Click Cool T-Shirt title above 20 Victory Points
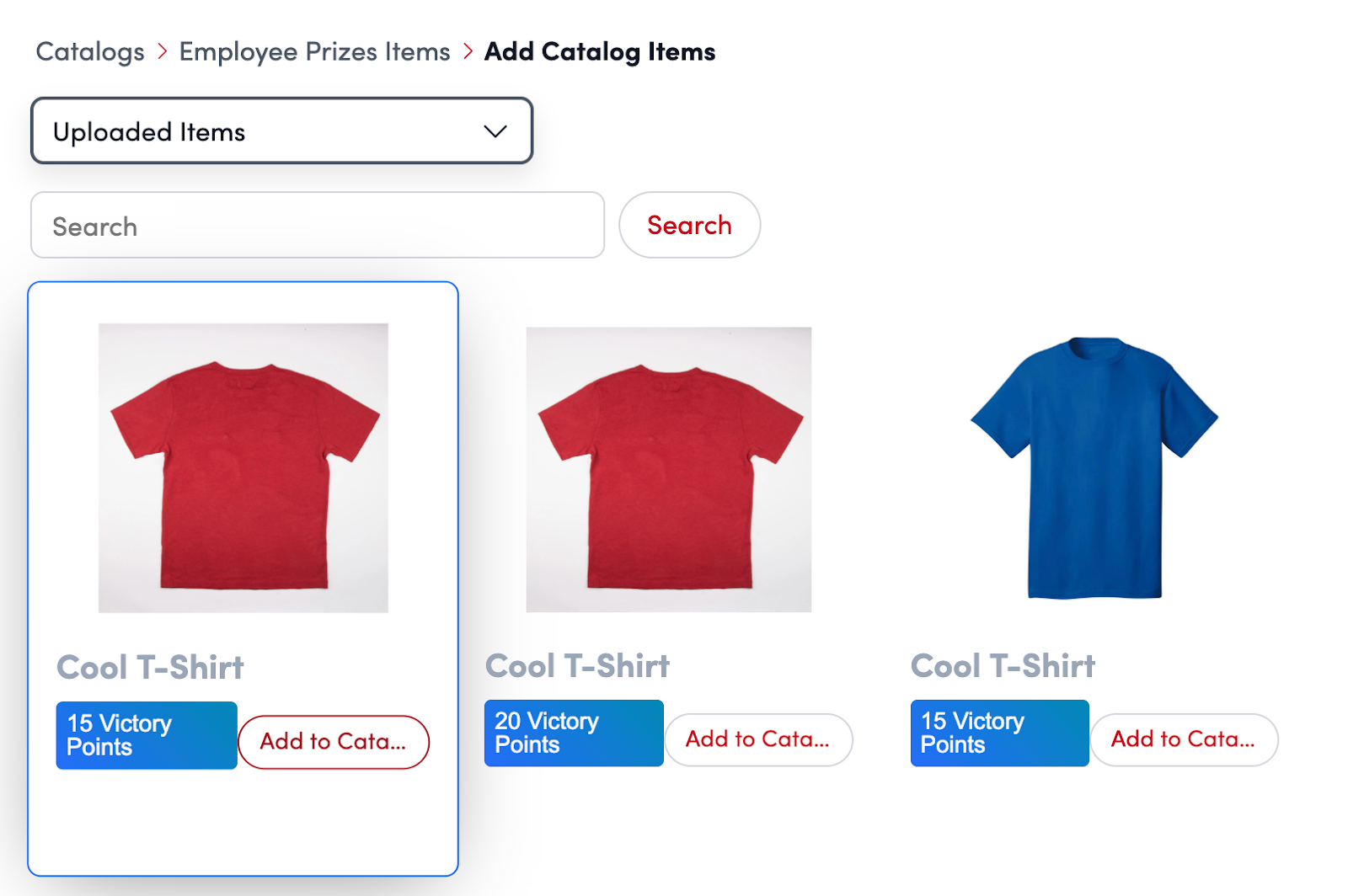 point(577,666)
